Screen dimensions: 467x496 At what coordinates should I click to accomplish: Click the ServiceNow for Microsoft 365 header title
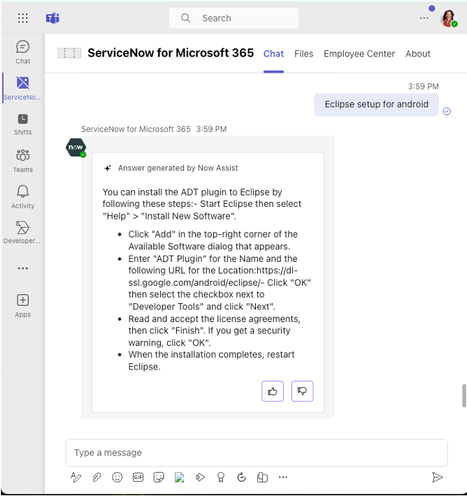[171, 53]
